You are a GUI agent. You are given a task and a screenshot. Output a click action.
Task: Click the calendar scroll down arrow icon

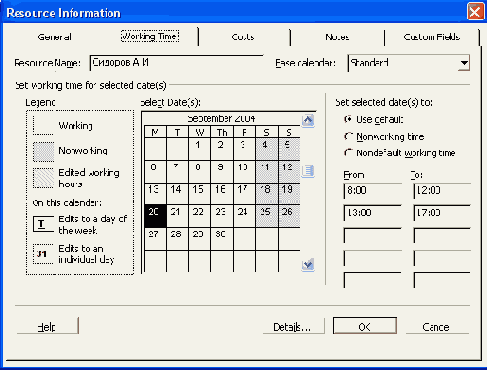coord(308,265)
